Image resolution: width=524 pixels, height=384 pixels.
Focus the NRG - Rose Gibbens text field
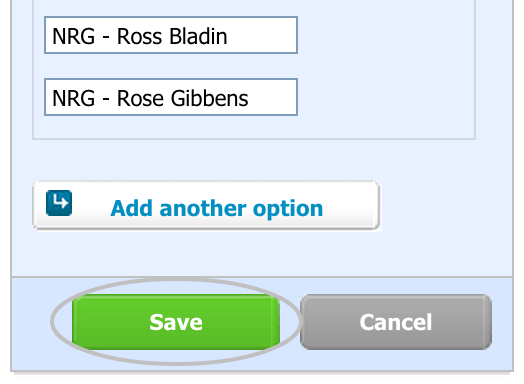coord(171,97)
